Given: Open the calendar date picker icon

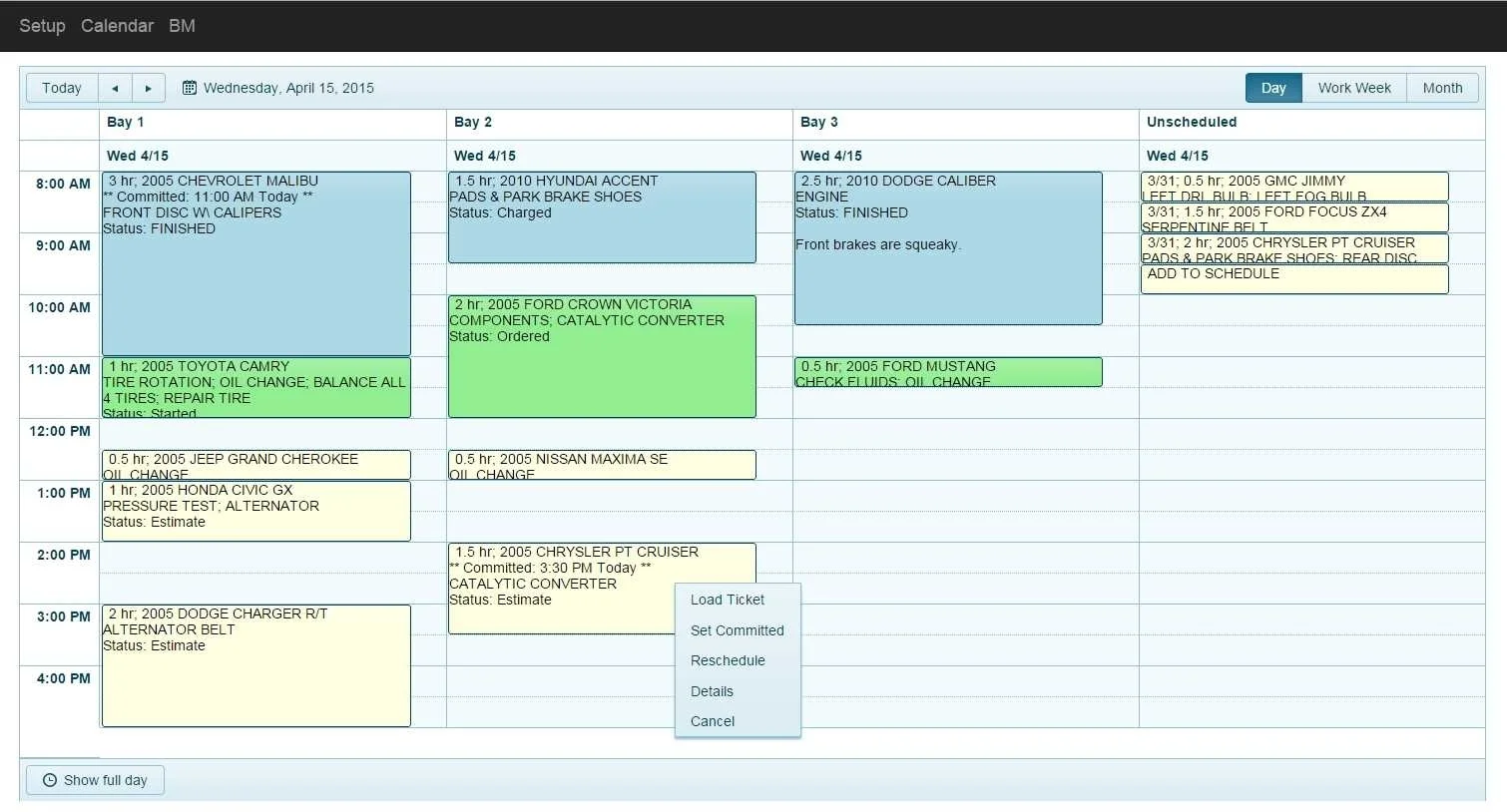Looking at the screenshot, I should [190, 88].
